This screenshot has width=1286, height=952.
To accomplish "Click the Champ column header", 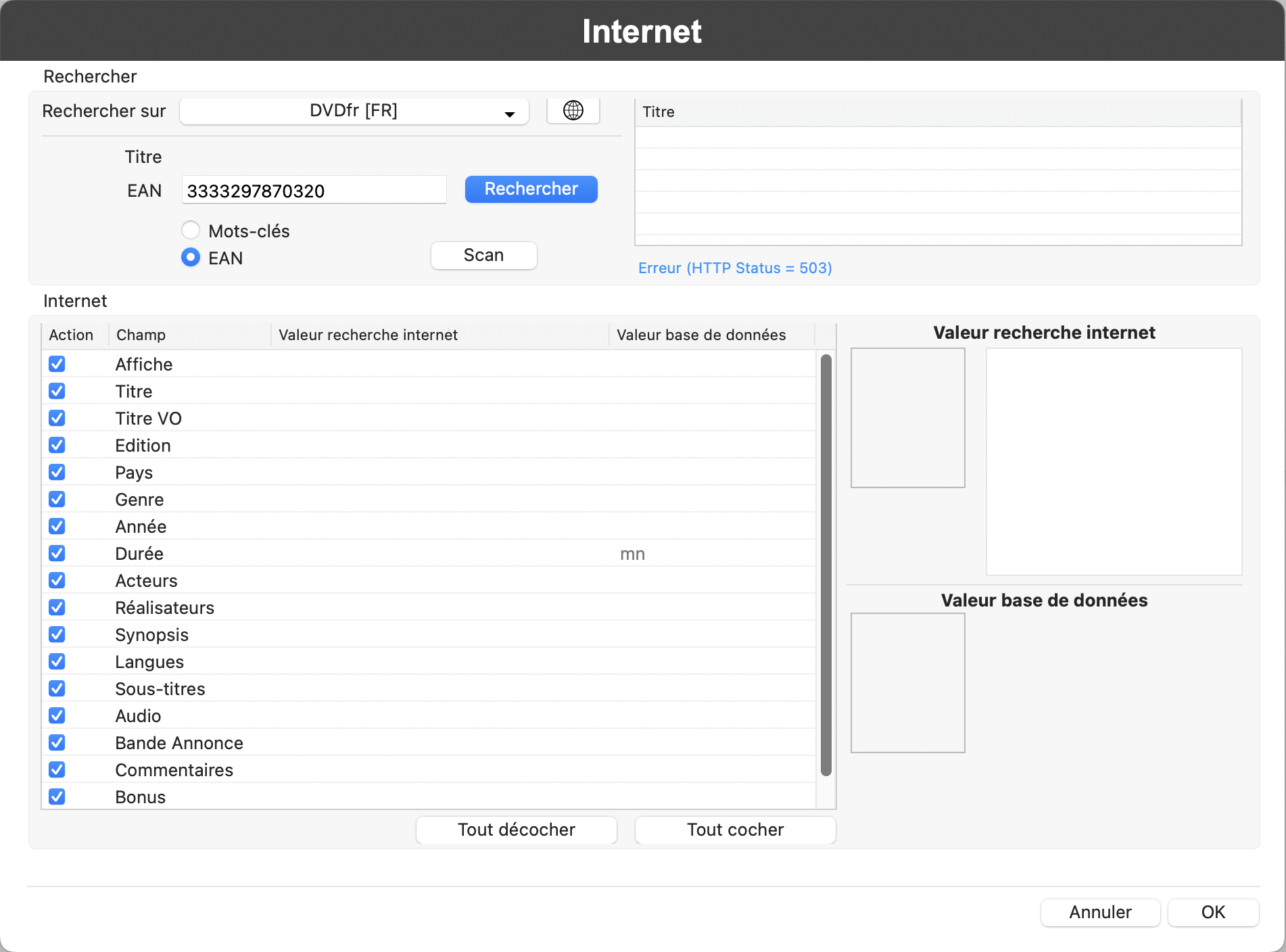I will pyautogui.click(x=189, y=335).
